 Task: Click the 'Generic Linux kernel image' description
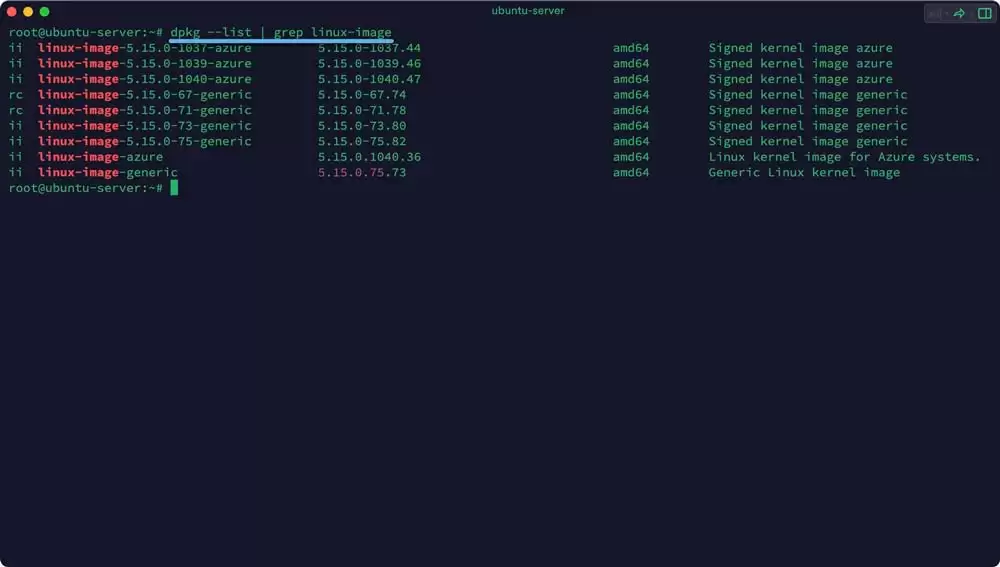pyautogui.click(x=804, y=172)
